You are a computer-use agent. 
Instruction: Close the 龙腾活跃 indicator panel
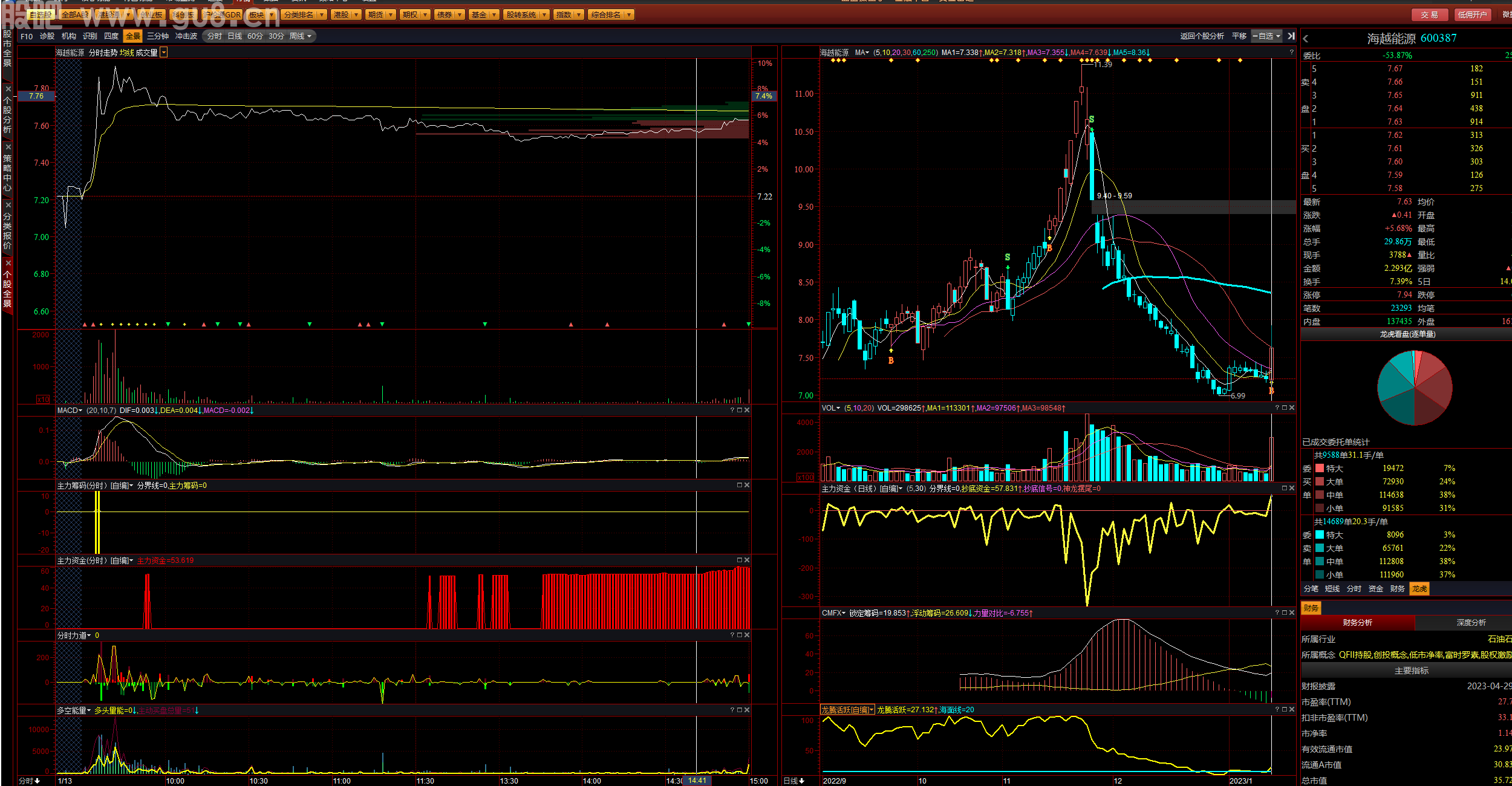(1292, 709)
